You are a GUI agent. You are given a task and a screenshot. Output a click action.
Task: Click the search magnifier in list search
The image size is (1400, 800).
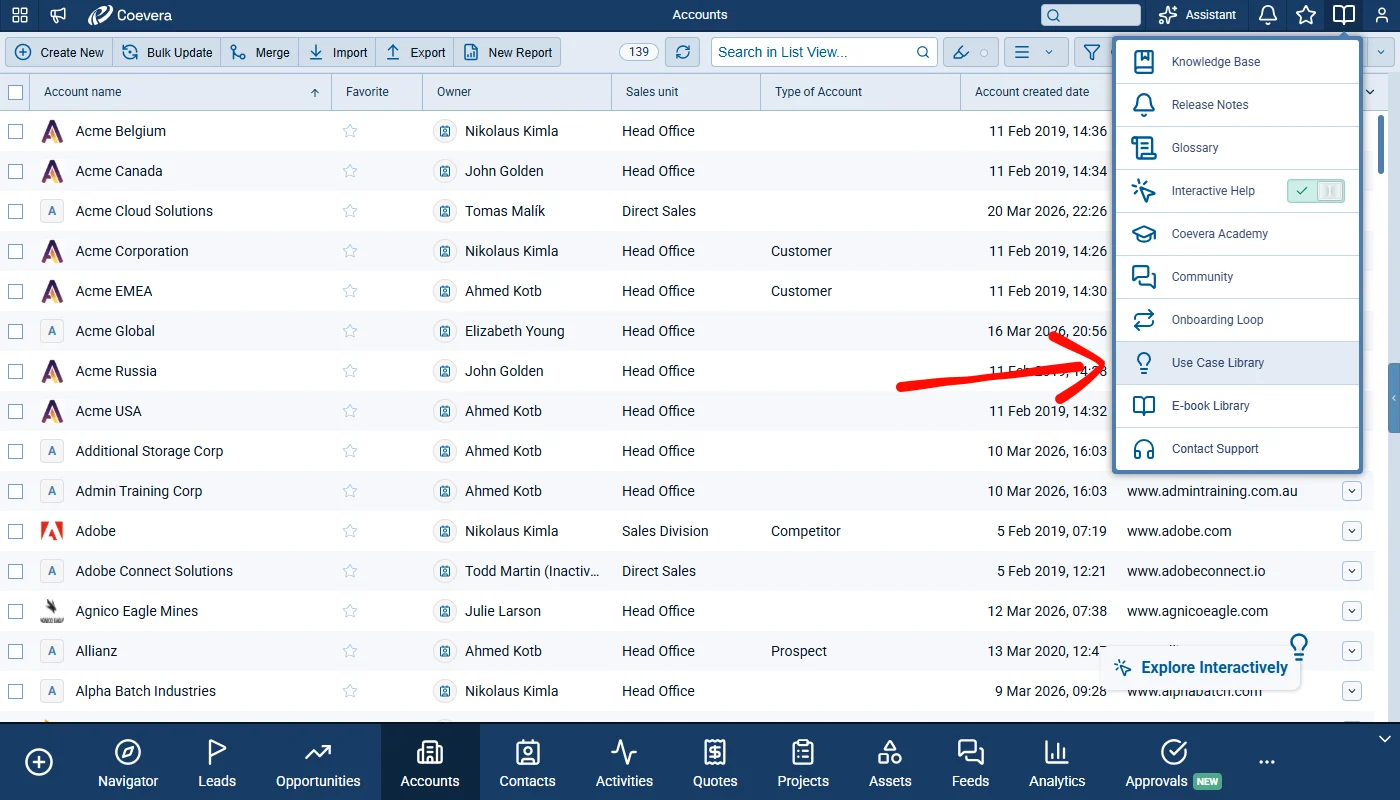pos(923,52)
